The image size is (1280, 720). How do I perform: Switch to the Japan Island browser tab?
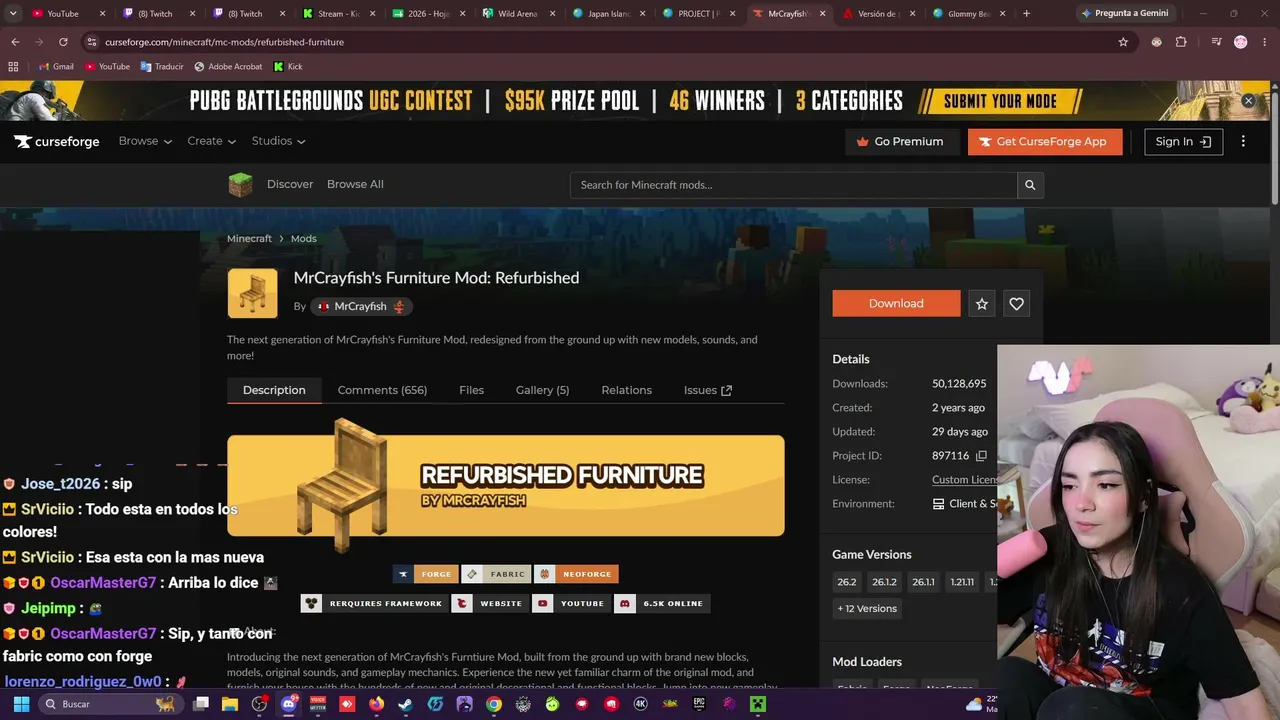pos(608,13)
